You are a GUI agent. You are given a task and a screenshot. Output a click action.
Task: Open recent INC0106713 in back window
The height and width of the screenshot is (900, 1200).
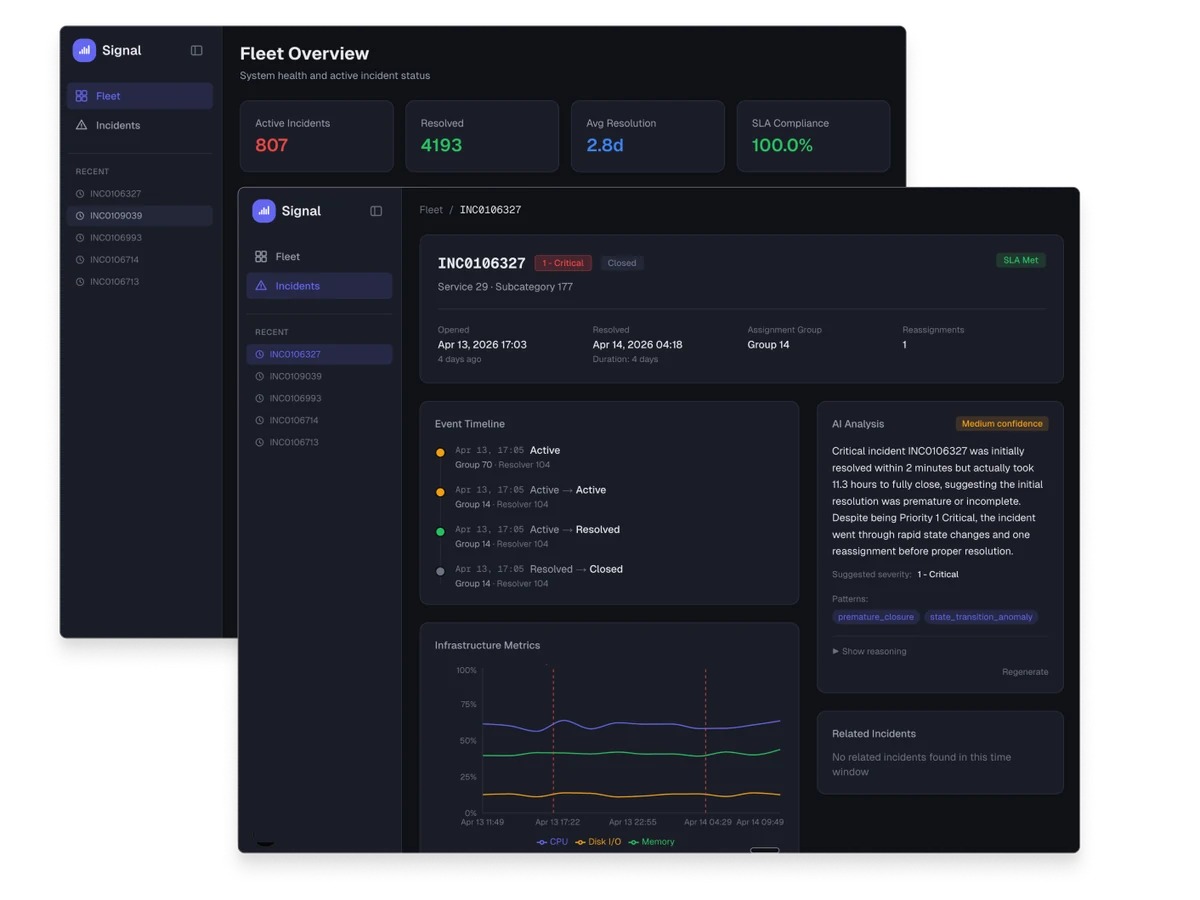140,282
